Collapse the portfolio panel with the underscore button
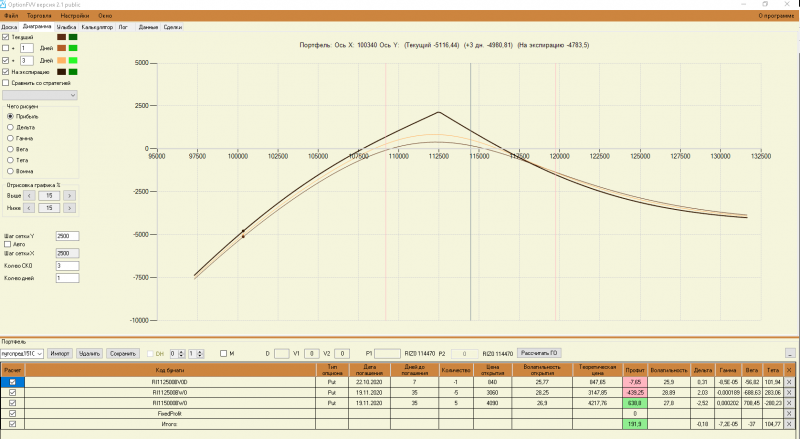 pos(790,353)
